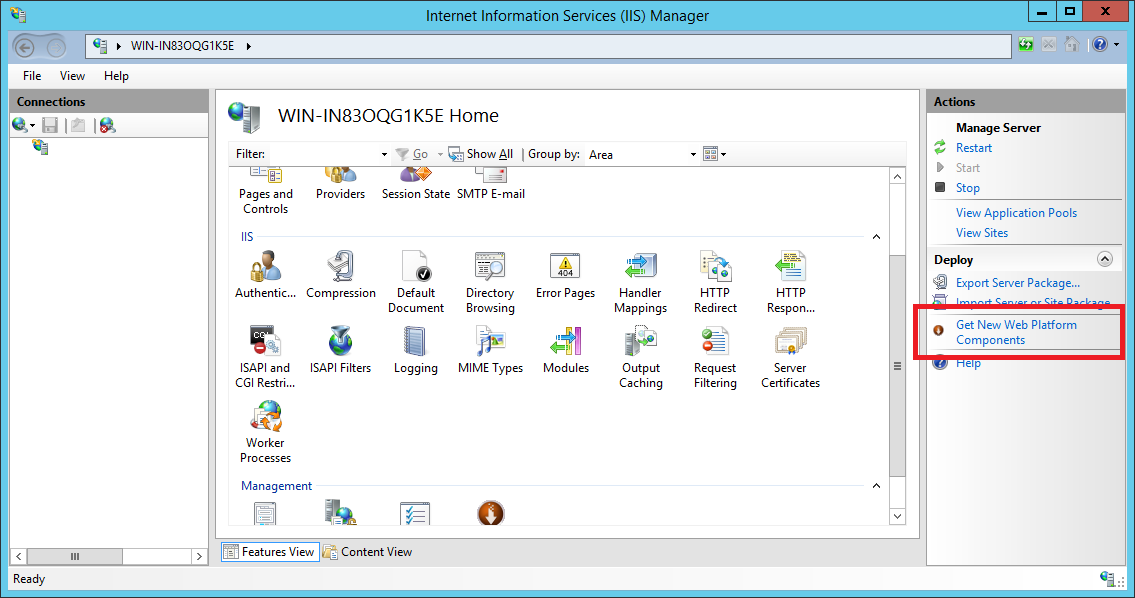Click the Connections pane scroll right arrow
Viewport: 1135px width, 598px height.
click(x=199, y=557)
